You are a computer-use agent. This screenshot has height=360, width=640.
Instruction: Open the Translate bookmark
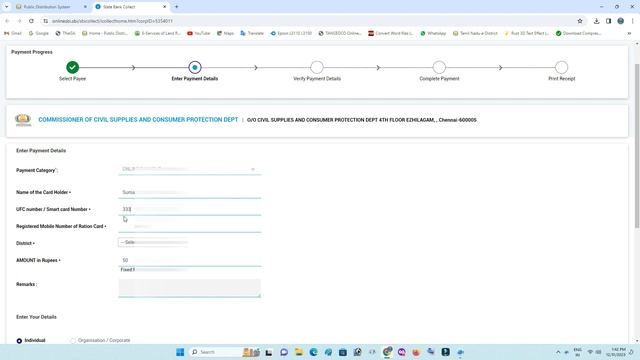pyautogui.click(x=252, y=33)
